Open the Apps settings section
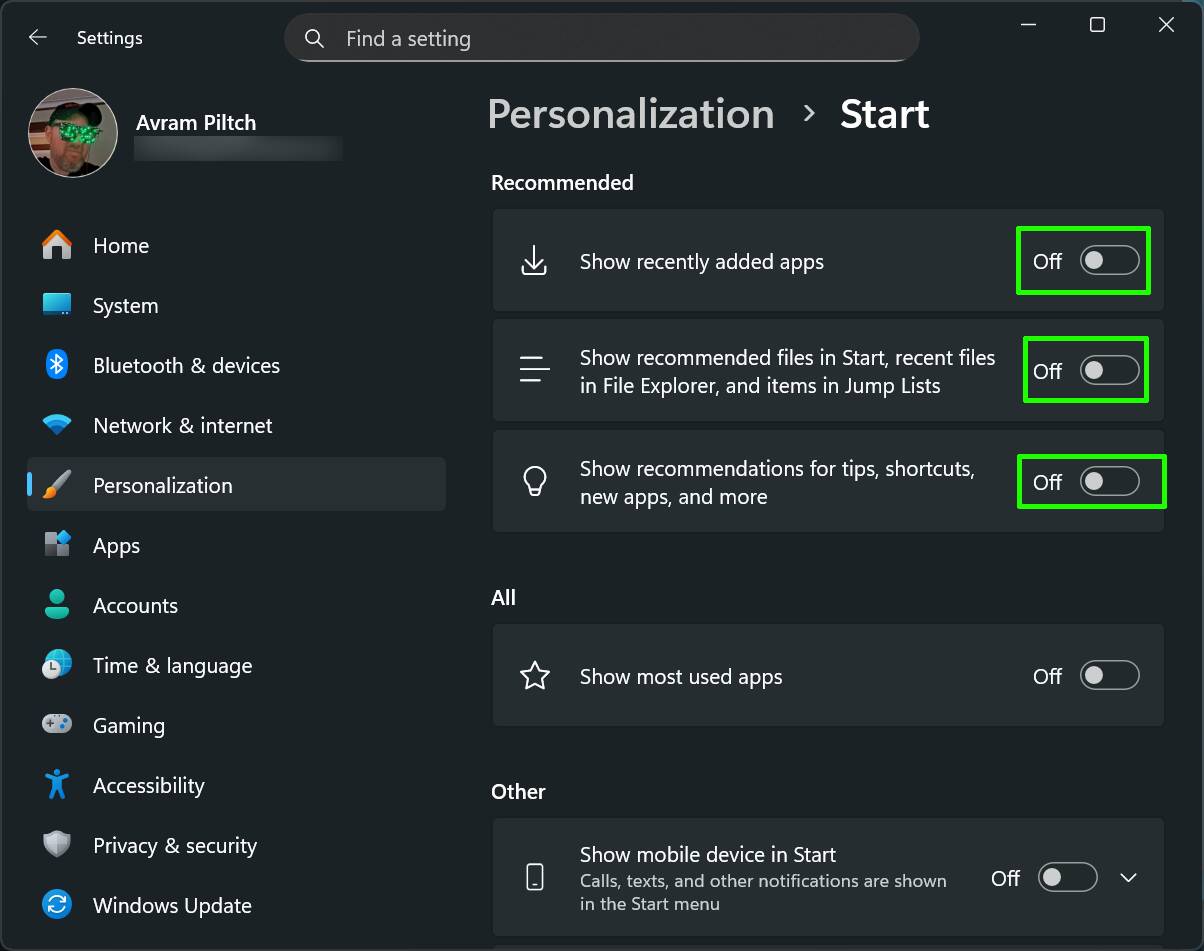1204x951 pixels. (116, 546)
